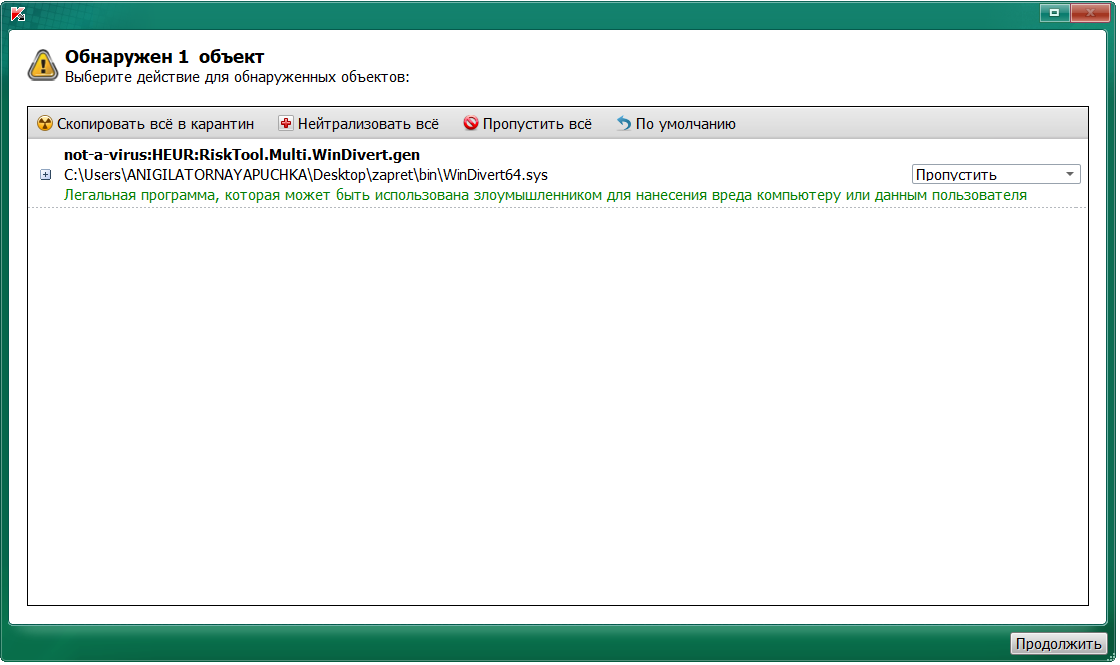Click the red prohibition skip-all icon

point(471,123)
